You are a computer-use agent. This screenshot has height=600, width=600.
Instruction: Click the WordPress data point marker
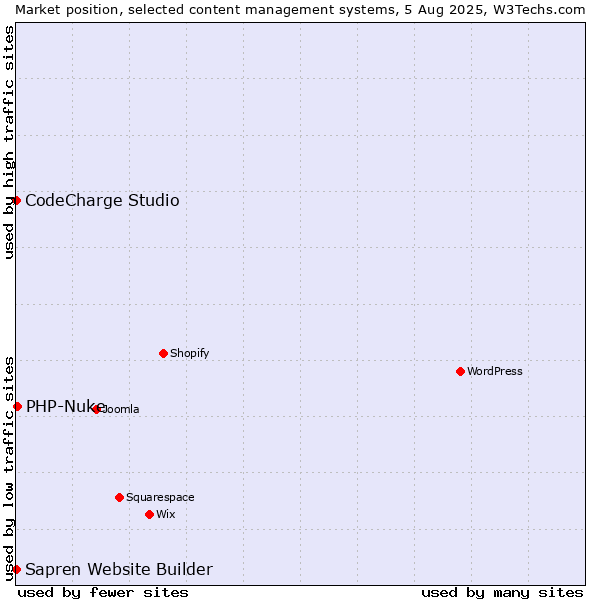(460, 371)
